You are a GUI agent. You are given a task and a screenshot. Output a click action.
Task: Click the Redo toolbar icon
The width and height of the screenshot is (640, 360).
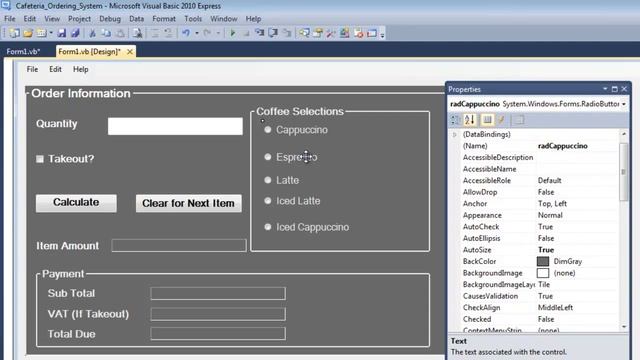tap(207, 33)
